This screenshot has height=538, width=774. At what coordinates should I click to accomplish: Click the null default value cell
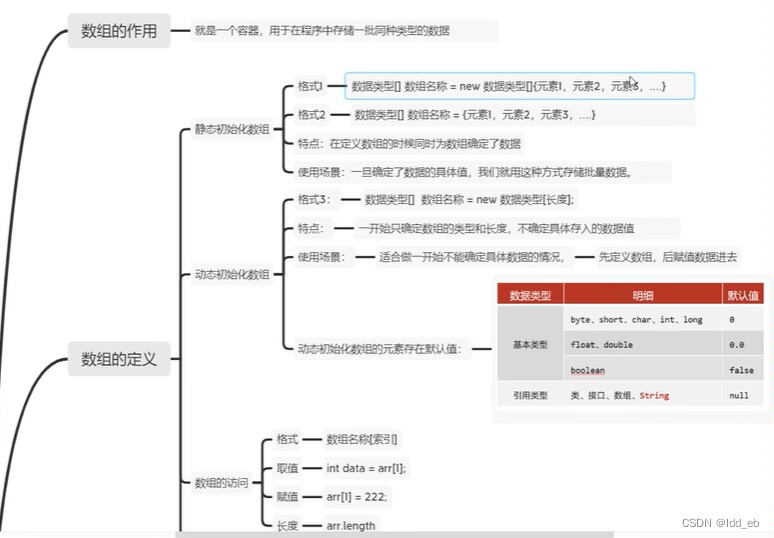click(743, 395)
